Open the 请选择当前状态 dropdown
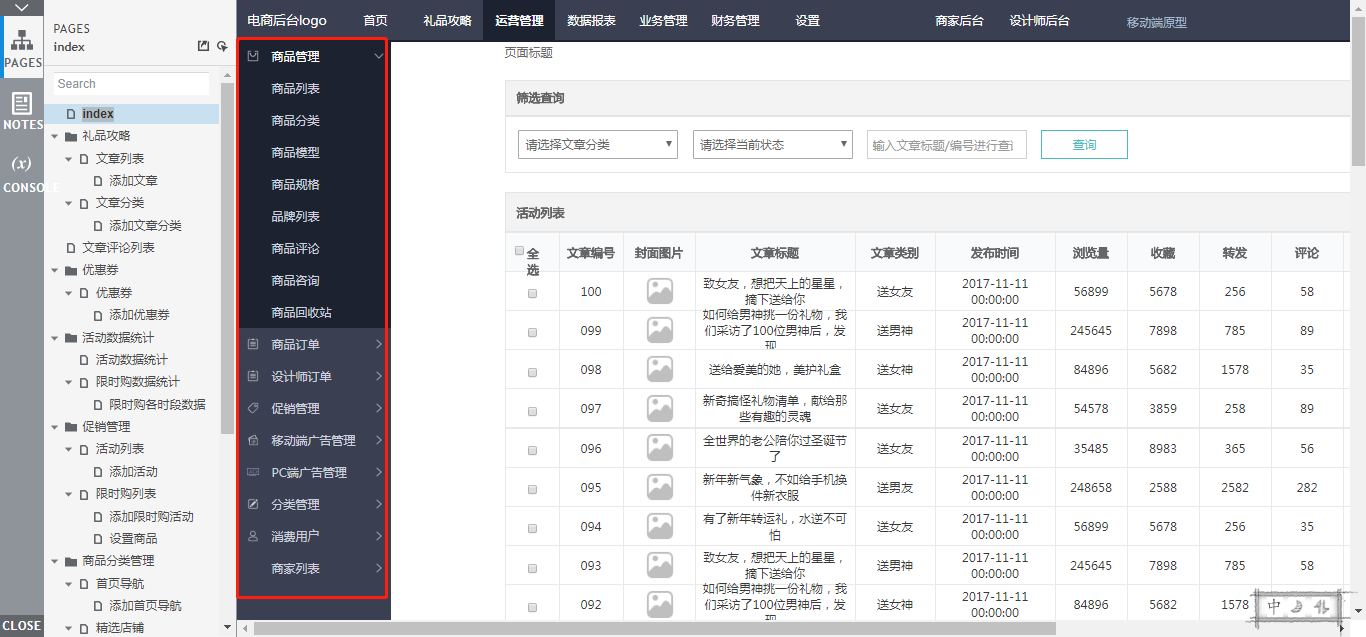Image resolution: width=1366 pixels, height=637 pixels. pyautogui.click(x=773, y=144)
